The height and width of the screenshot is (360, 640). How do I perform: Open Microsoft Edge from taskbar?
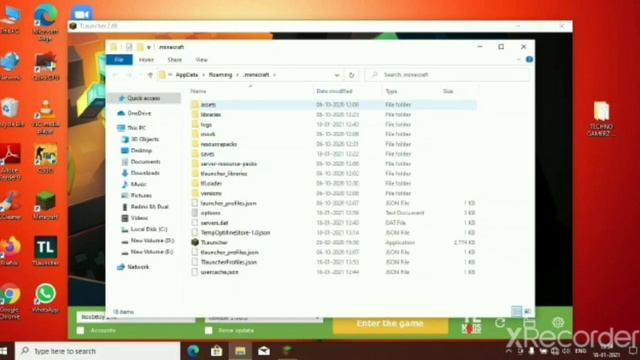193,351
